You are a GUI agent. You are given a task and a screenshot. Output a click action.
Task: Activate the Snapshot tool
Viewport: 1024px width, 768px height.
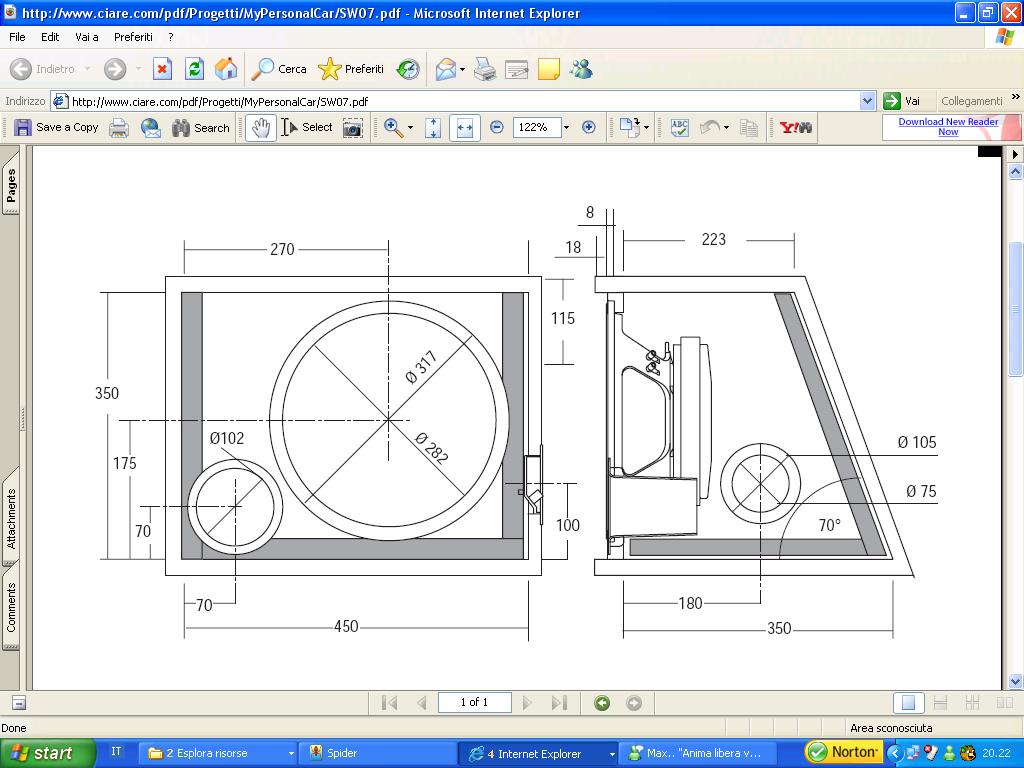click(352, 127)
